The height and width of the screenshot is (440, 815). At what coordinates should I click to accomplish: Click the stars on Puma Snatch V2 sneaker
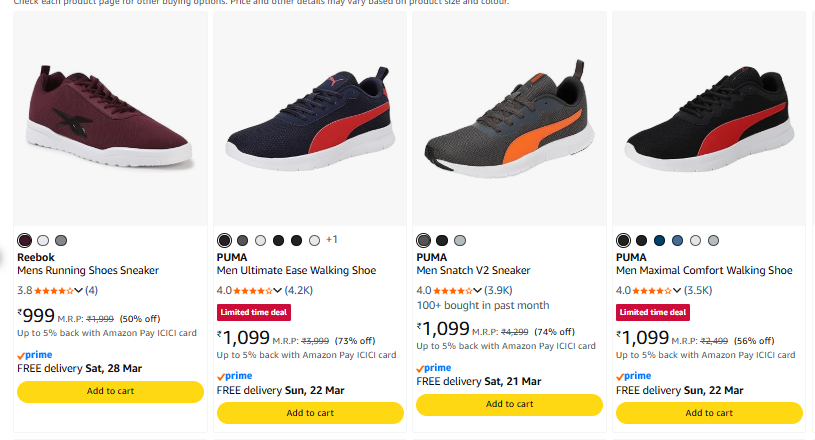(453, 290)
